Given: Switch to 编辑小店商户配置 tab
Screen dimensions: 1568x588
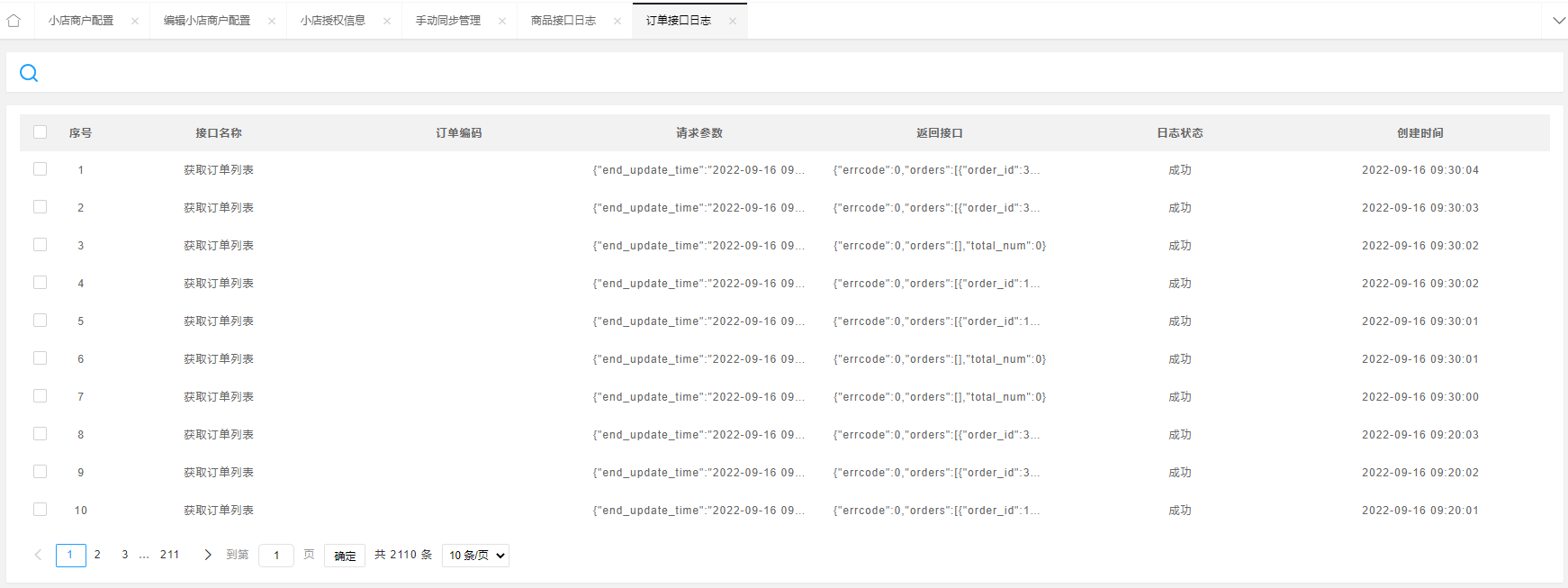Looking at the screenshot, I should [207, 21].
